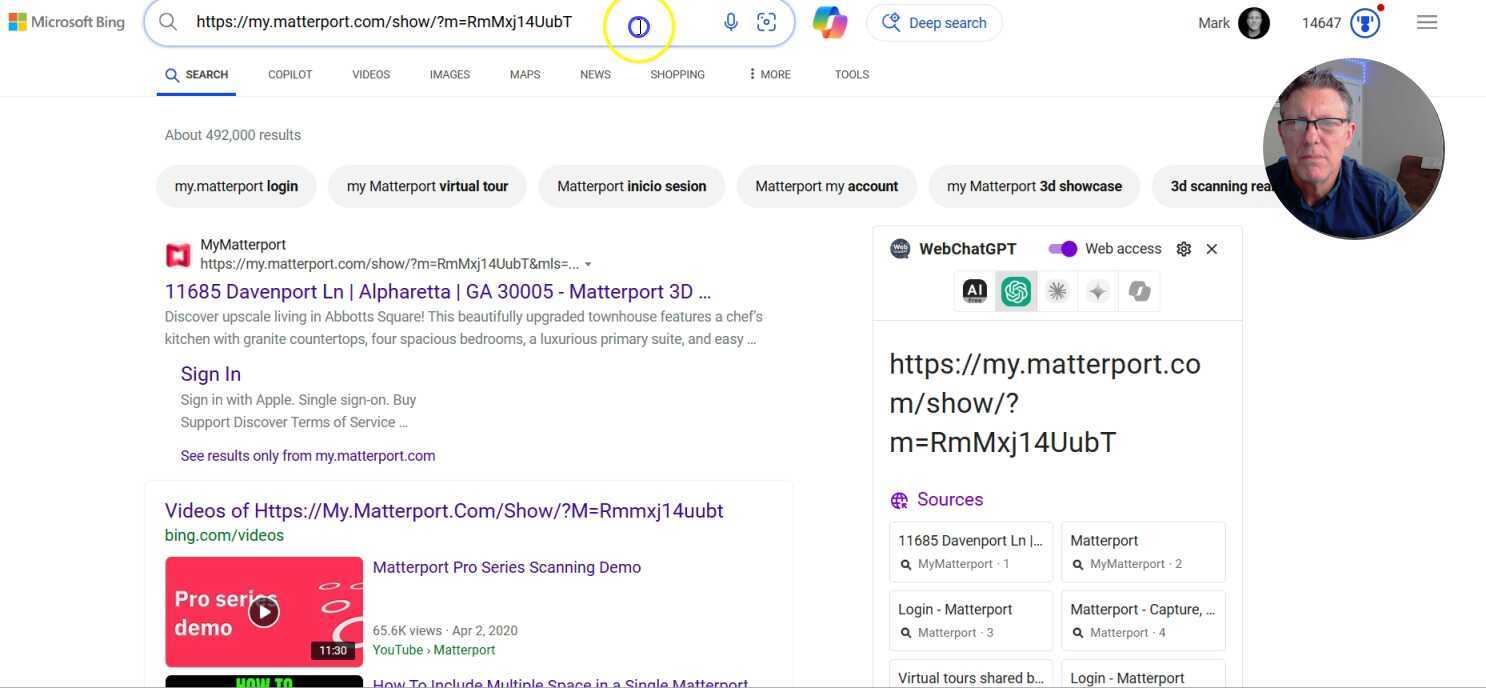This screenshot has width=1486, height=688.
Task: Open Microsoft Rewards trophy icon
Action: point(1366,23)
